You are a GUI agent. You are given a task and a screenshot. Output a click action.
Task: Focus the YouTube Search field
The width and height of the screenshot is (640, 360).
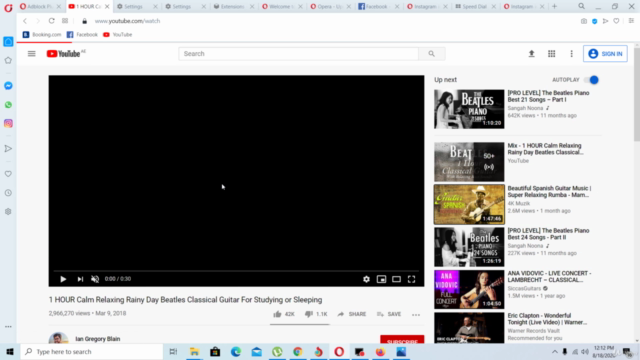[299, 53]
